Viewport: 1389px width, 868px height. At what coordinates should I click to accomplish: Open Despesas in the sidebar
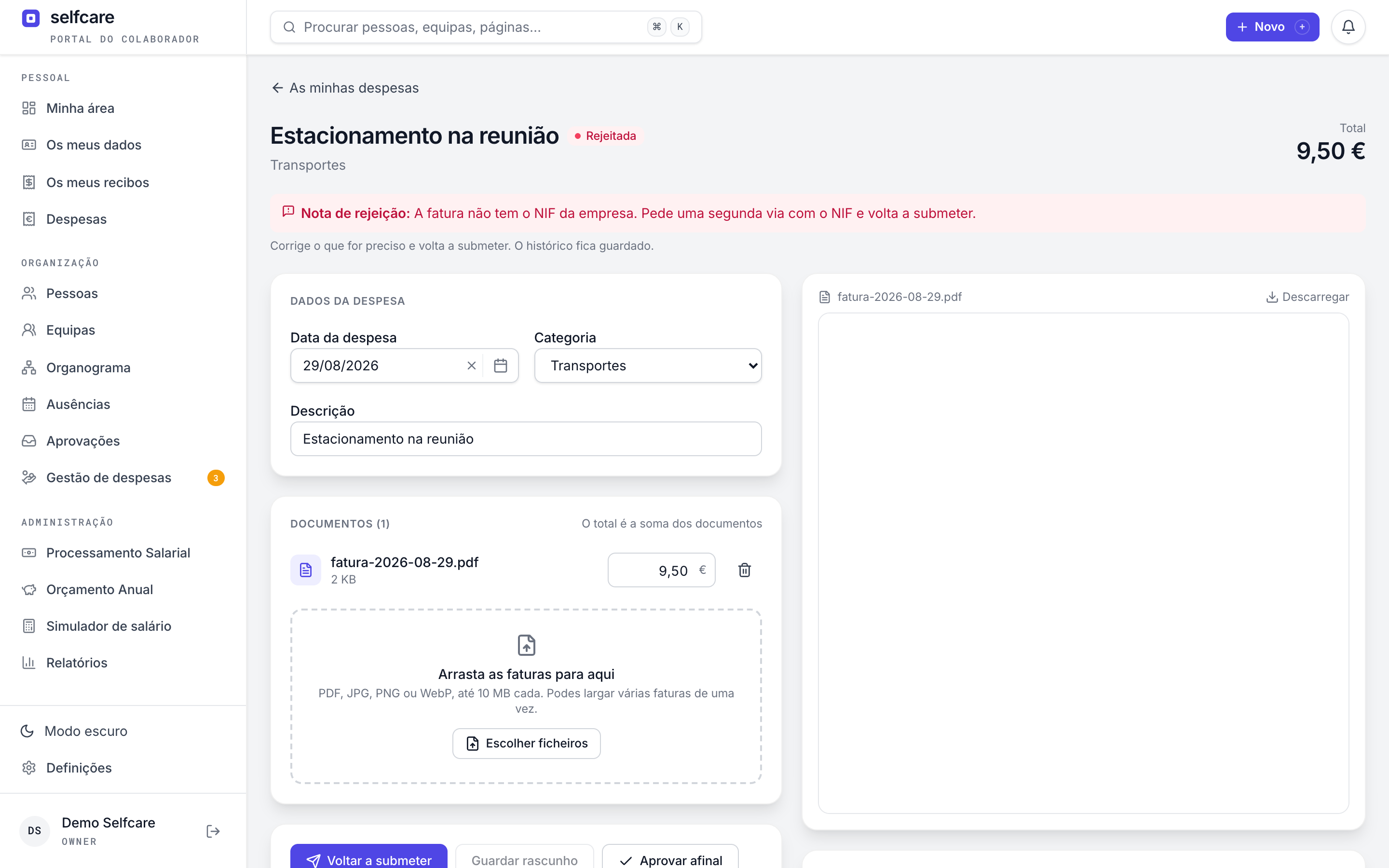123,219
